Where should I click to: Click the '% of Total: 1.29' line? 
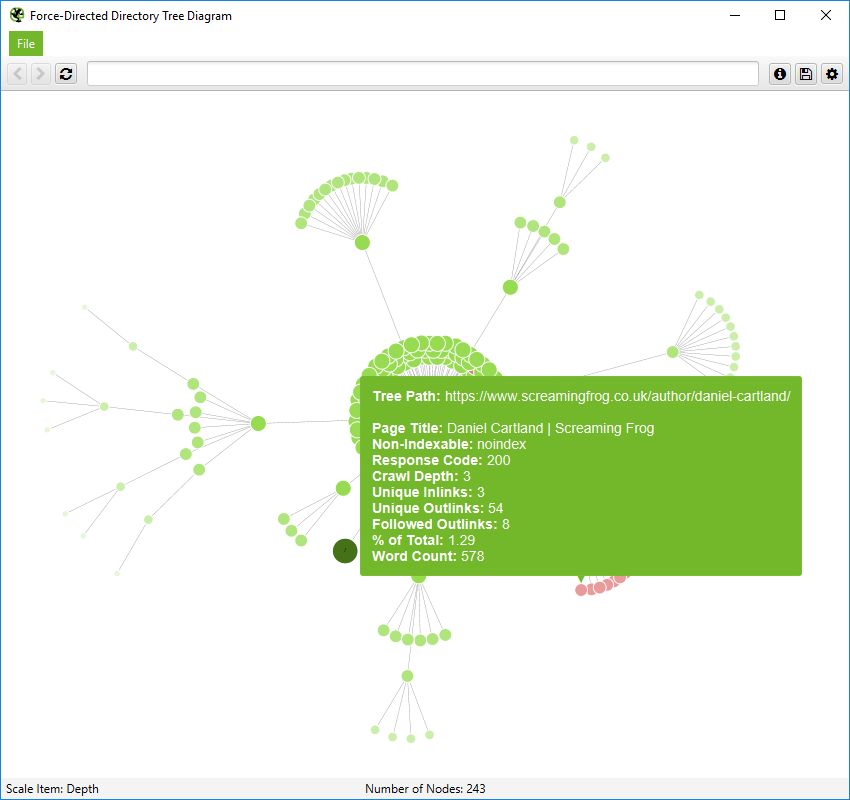pos(423,540)
